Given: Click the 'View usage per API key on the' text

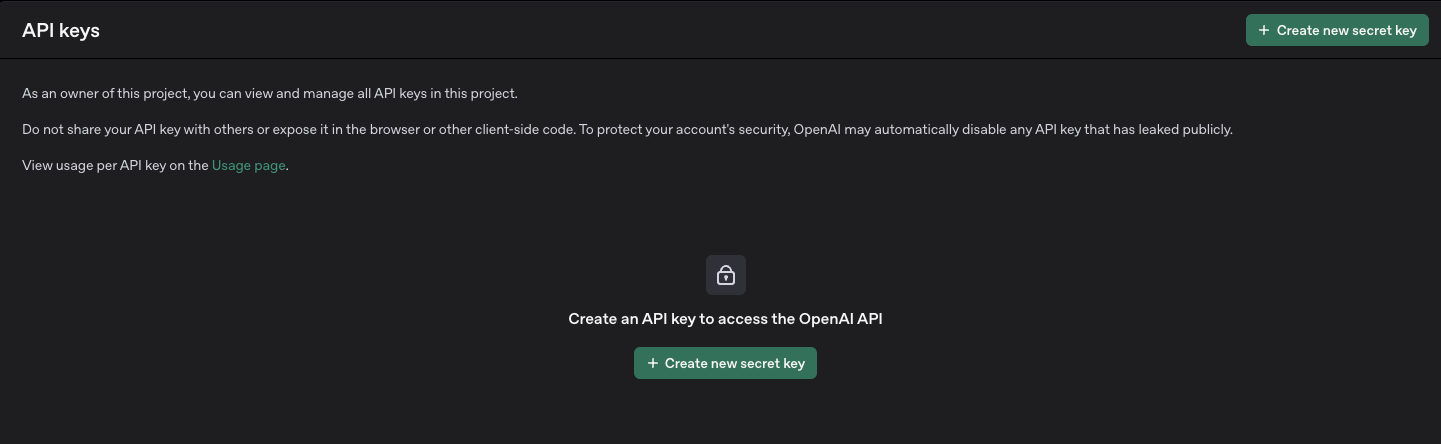Looking at the screenshot, I should pos(115,165).
